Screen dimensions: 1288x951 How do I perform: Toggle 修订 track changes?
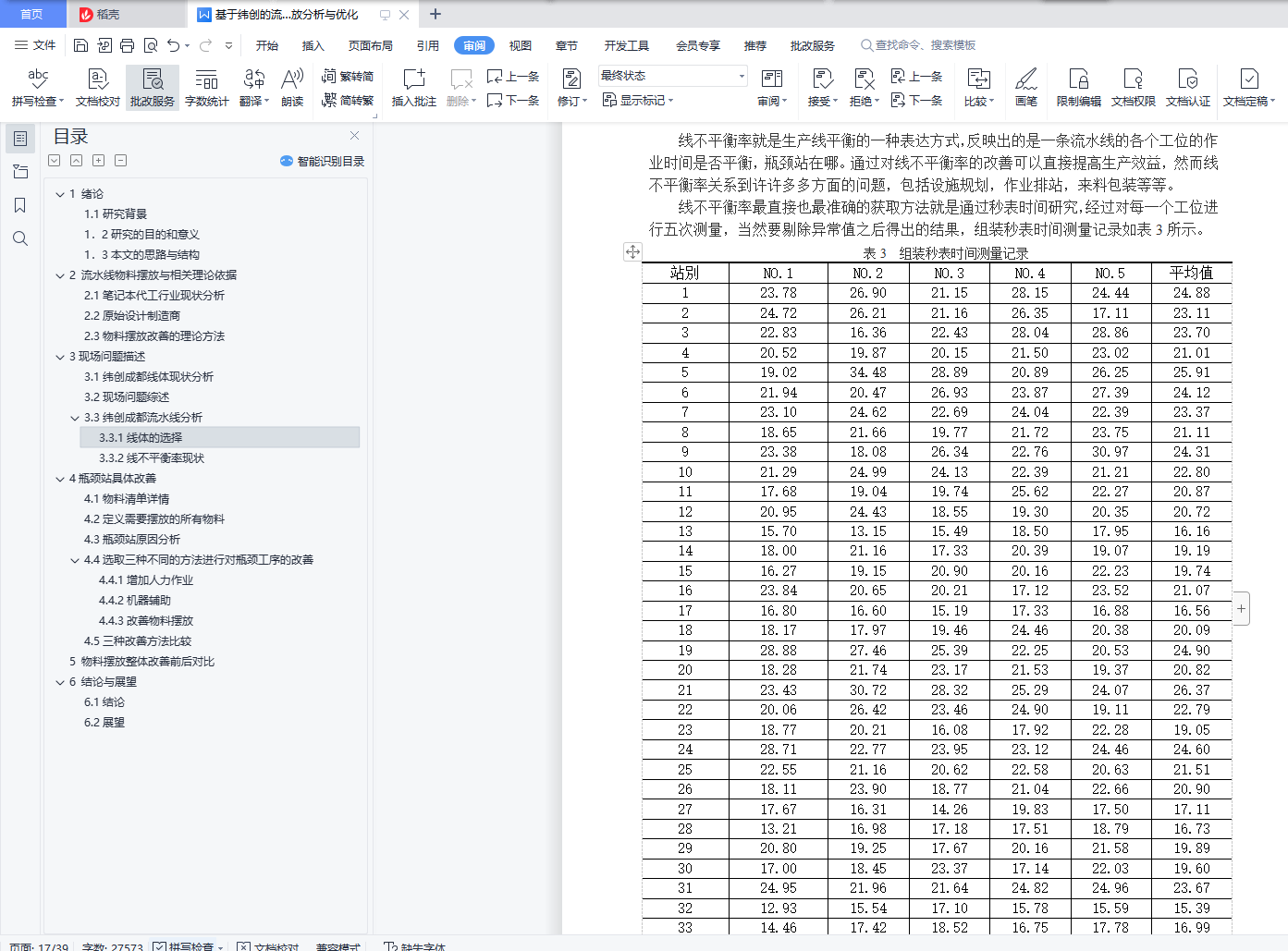[x=571, y=88]
